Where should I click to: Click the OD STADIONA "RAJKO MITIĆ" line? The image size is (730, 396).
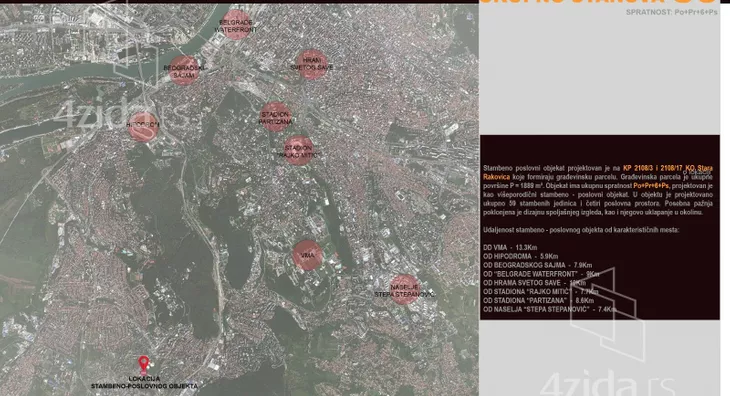[541, 292]
